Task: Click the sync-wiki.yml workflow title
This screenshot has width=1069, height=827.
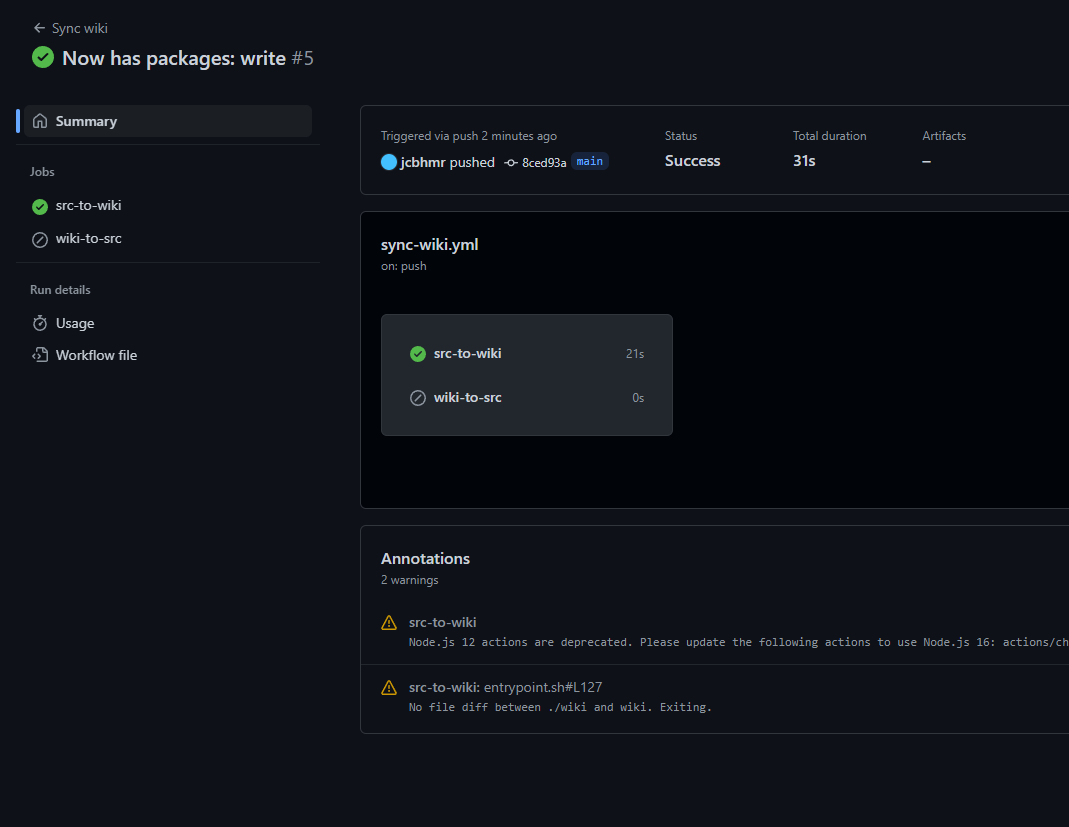Action: [429, 244]
